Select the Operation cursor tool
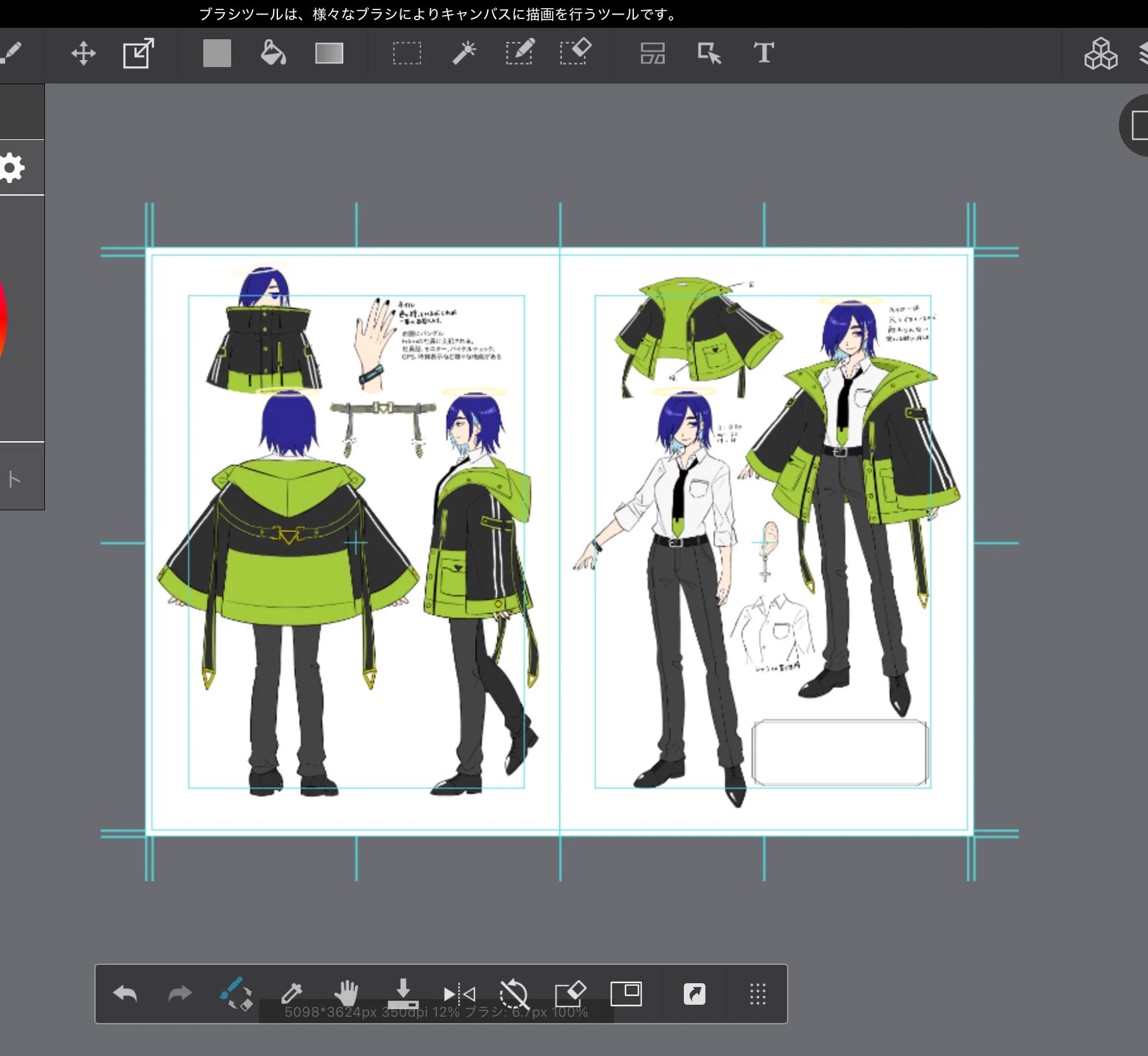This screenshot has width=1148, height=1056. [x=709, y=53]
